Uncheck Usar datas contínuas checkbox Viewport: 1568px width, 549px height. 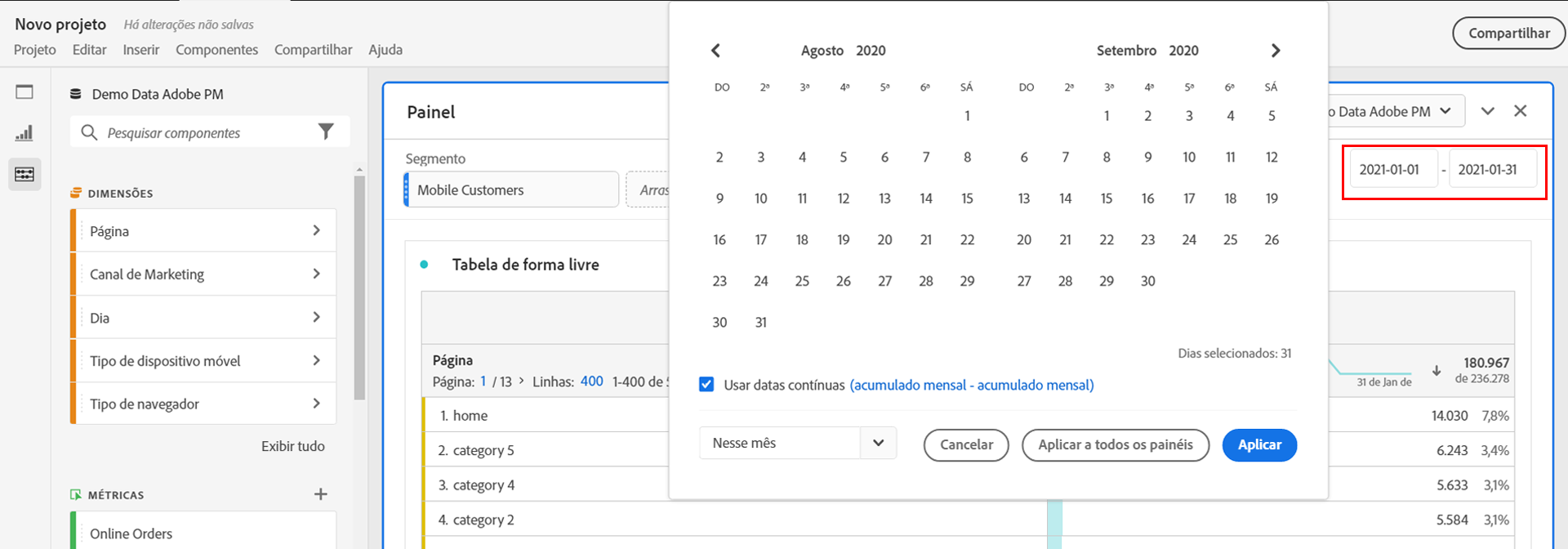(x=706, y=385)
